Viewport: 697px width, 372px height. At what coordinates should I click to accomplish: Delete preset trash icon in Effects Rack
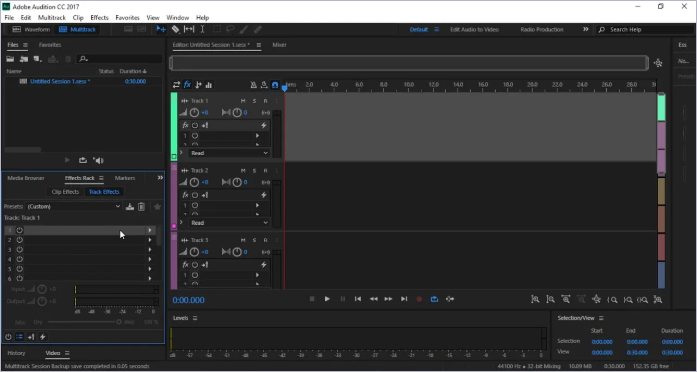click(141, 207)
